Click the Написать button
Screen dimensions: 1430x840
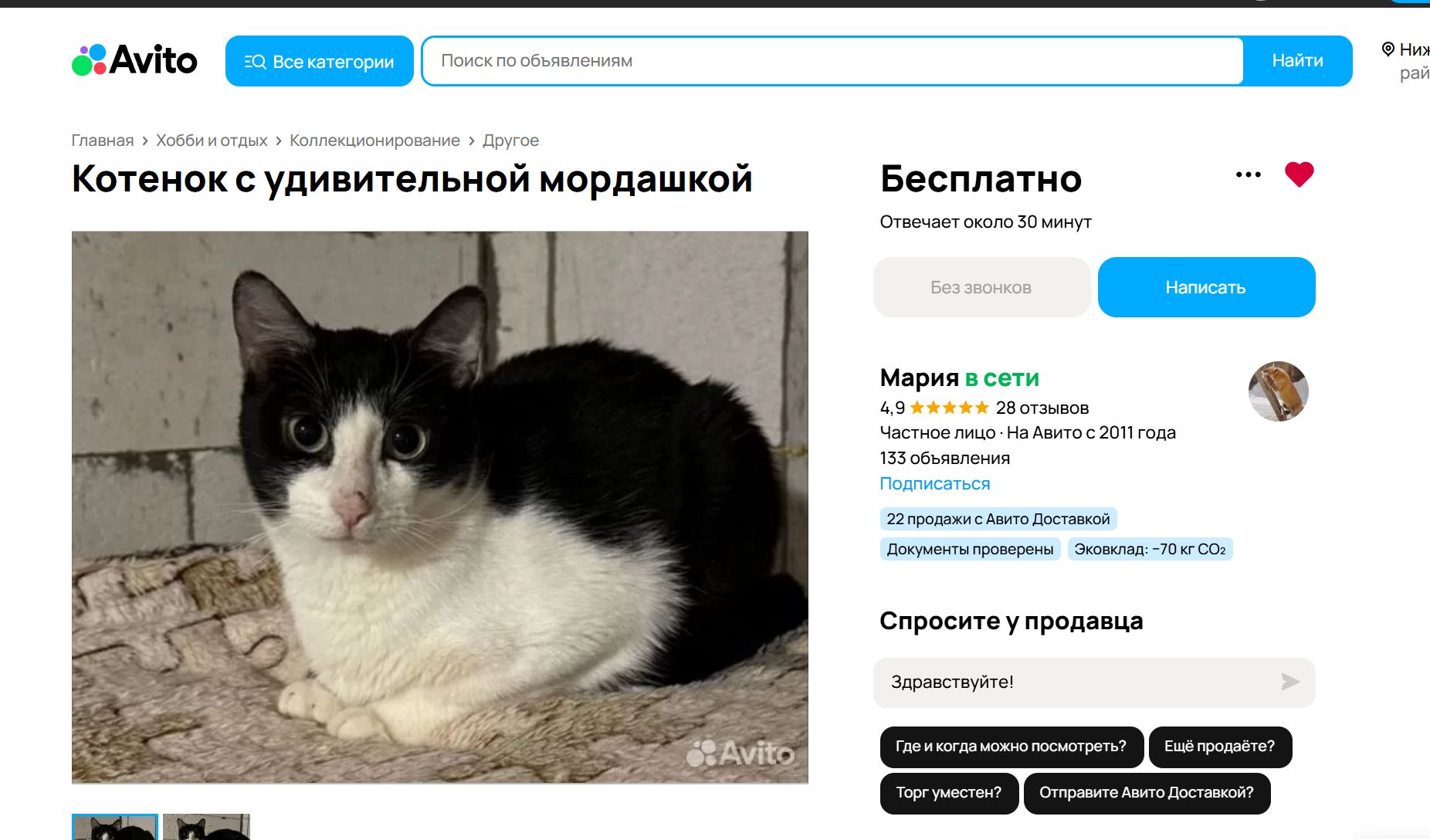point(1206,287)
